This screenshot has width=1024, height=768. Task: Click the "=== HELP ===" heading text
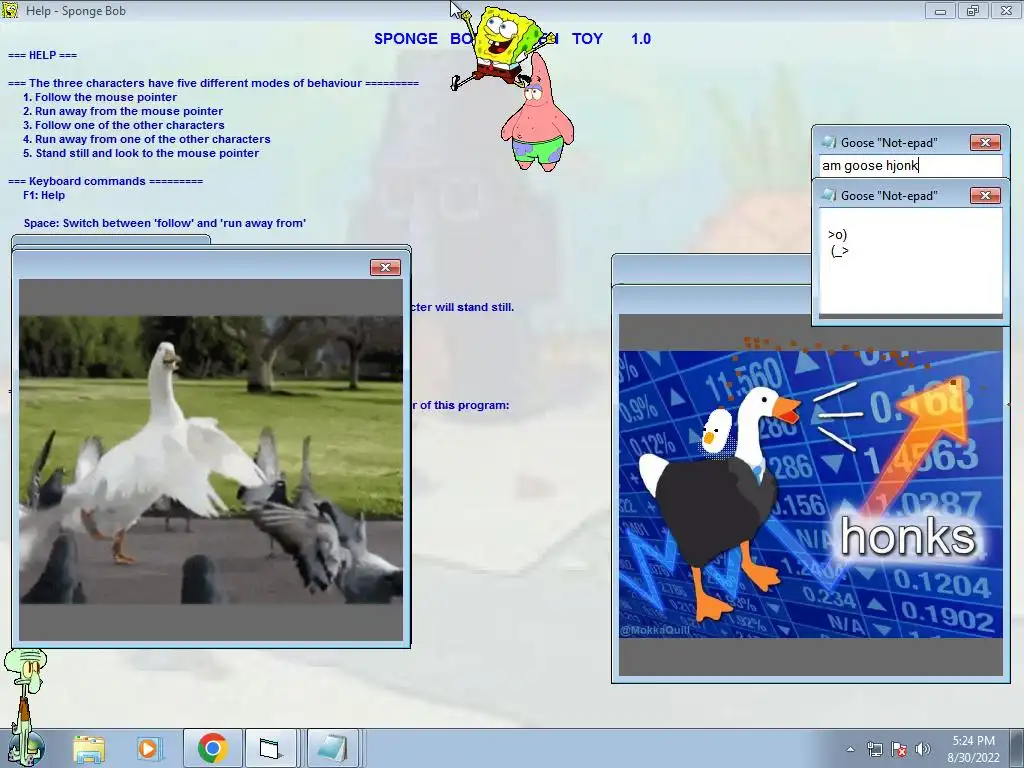[x=42, y=55]
